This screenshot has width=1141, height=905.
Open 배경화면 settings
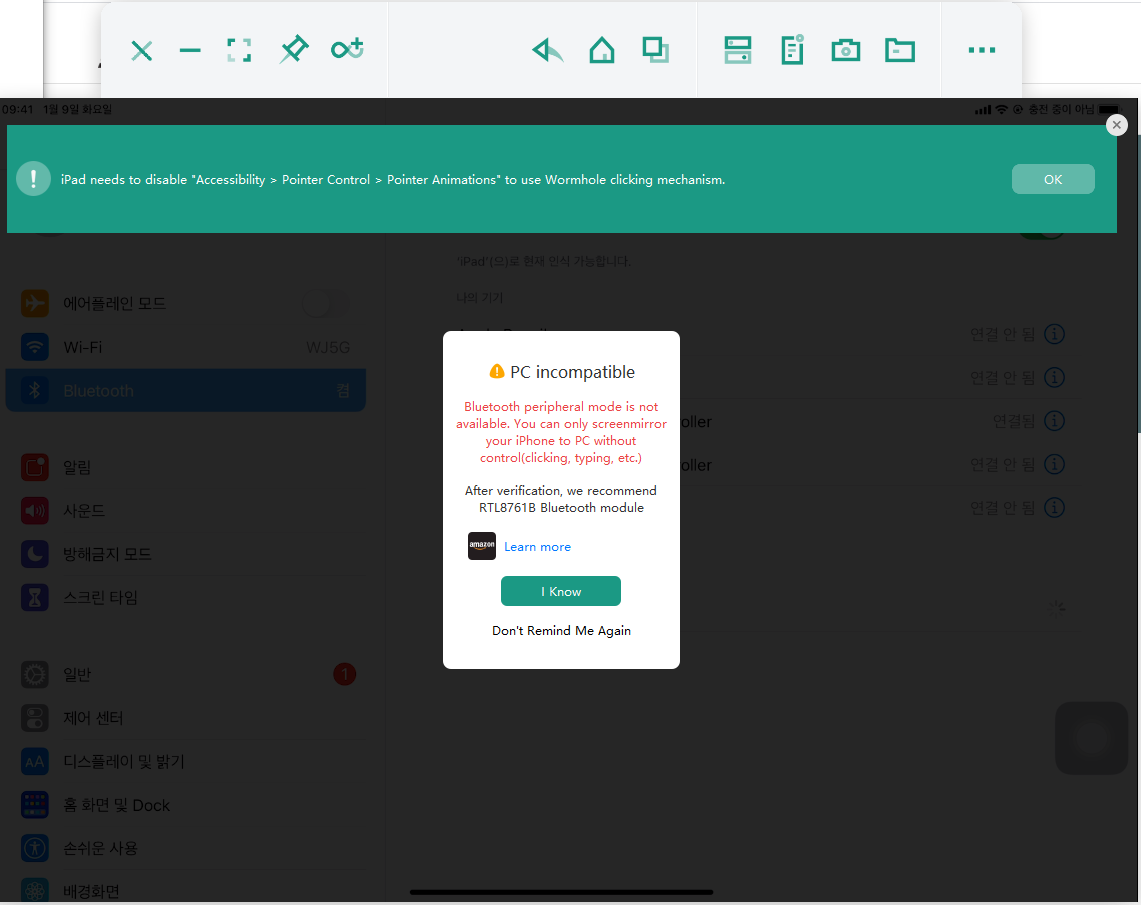pyautogui.click(x=186, y=889)
